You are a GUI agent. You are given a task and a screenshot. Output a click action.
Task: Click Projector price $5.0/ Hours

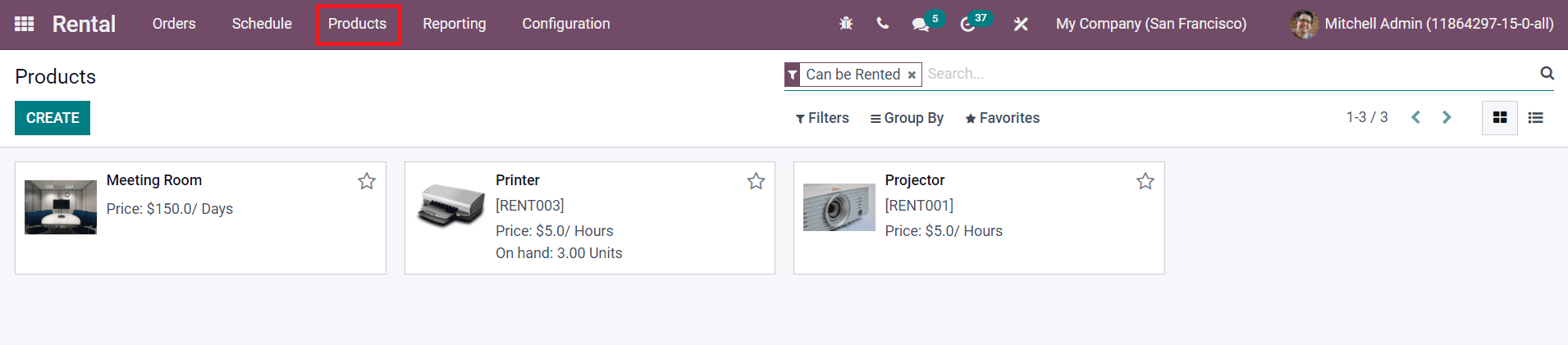coord(944,231)
